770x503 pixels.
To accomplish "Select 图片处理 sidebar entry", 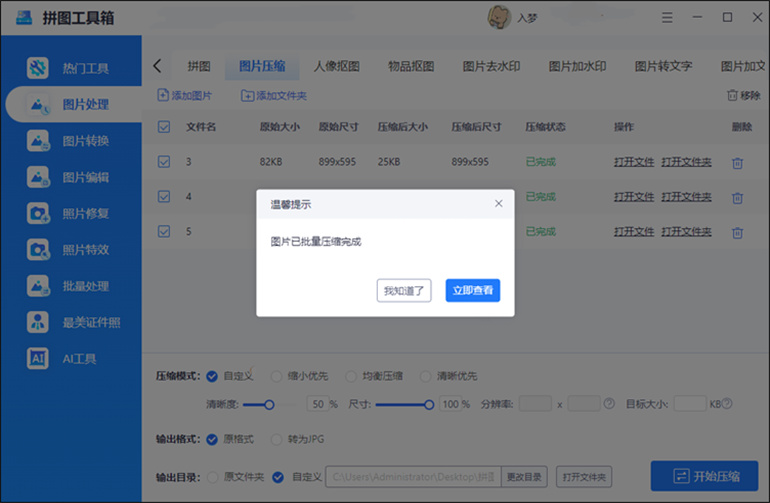I will 74,104.
